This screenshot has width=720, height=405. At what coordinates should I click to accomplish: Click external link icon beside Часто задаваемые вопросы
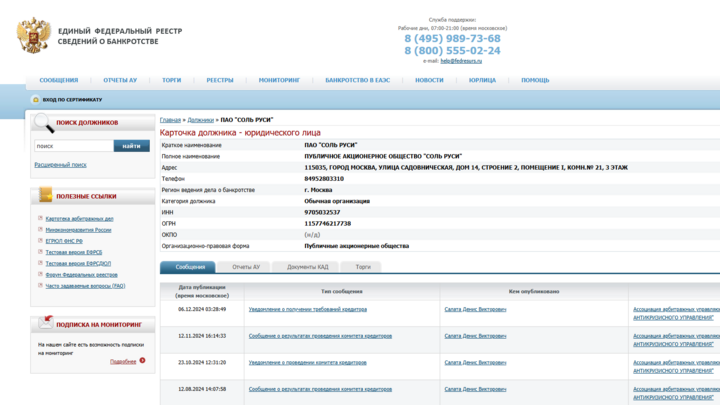pos(40,285)
